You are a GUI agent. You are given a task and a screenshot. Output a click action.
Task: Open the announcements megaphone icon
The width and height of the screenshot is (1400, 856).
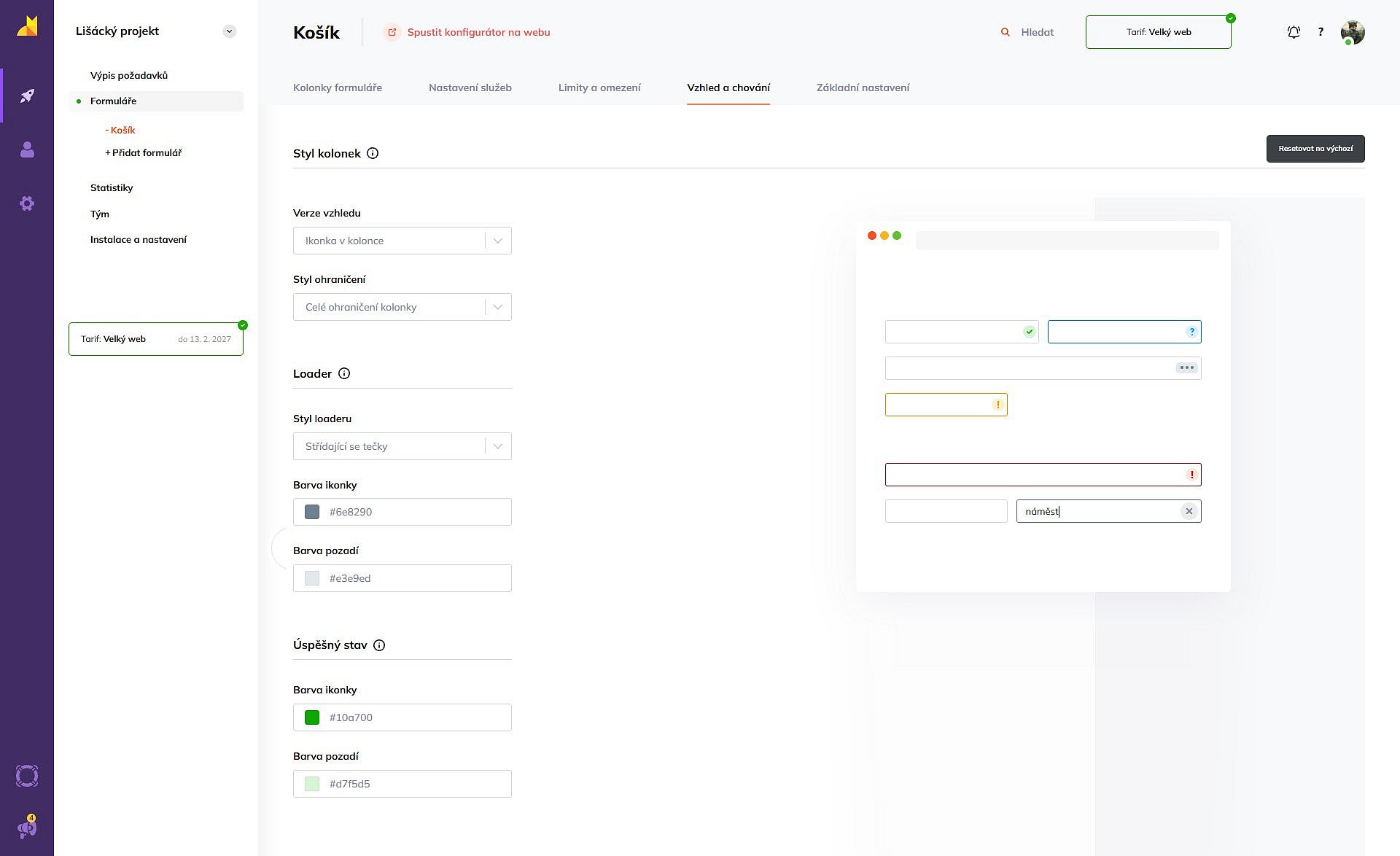[x=27, y=828]
